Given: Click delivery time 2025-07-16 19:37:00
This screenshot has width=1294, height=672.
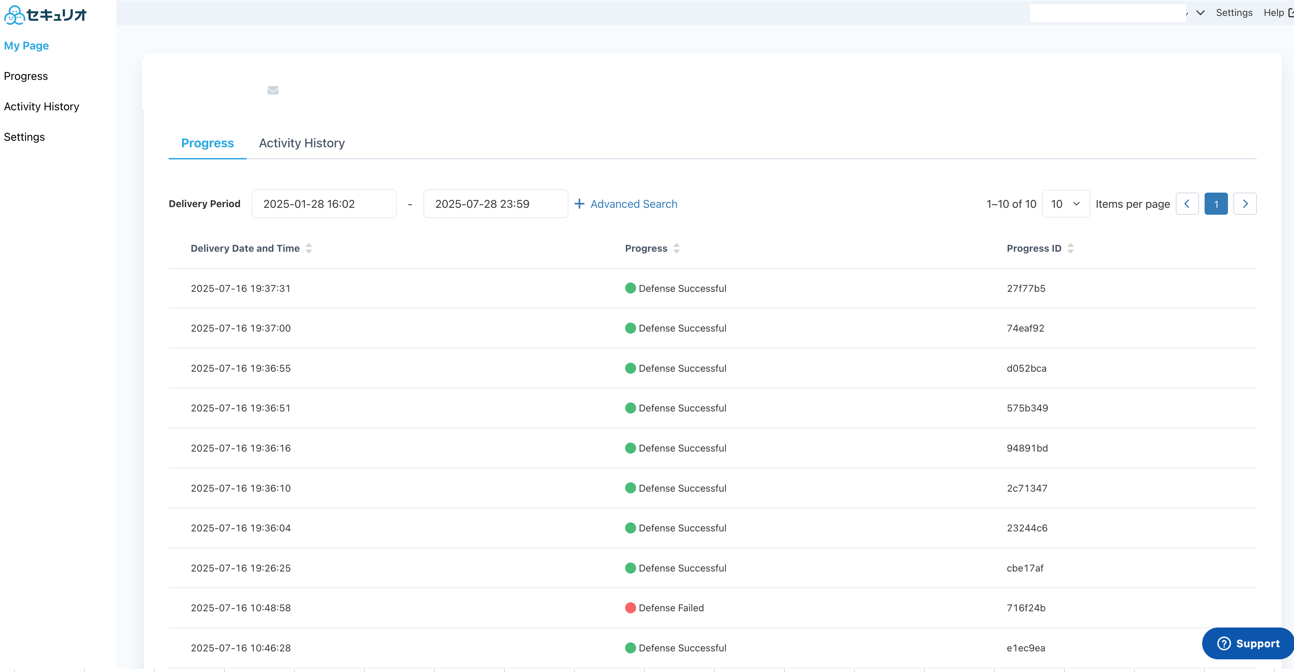Looking at the screenshot, I should point(241,328).
